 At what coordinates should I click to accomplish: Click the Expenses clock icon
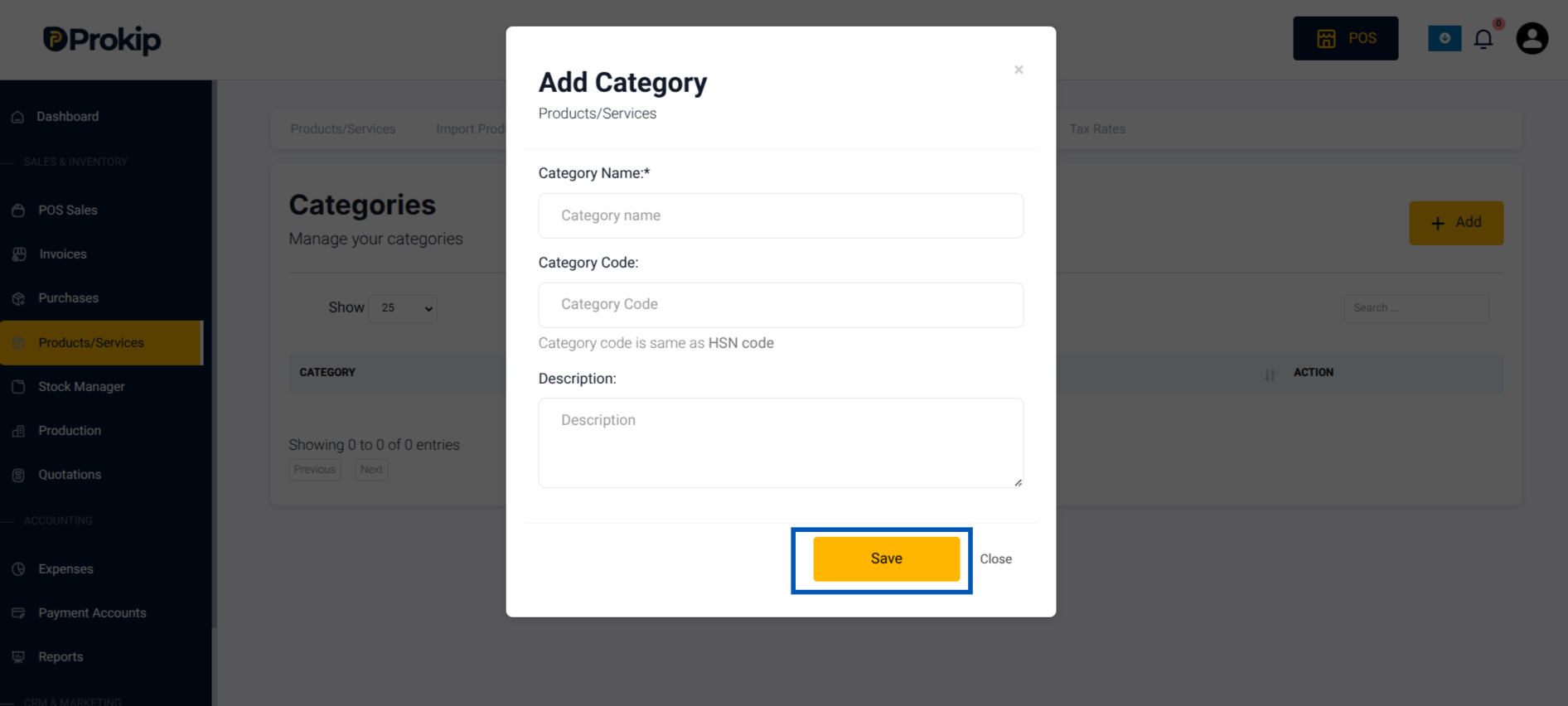click(18, 569)
